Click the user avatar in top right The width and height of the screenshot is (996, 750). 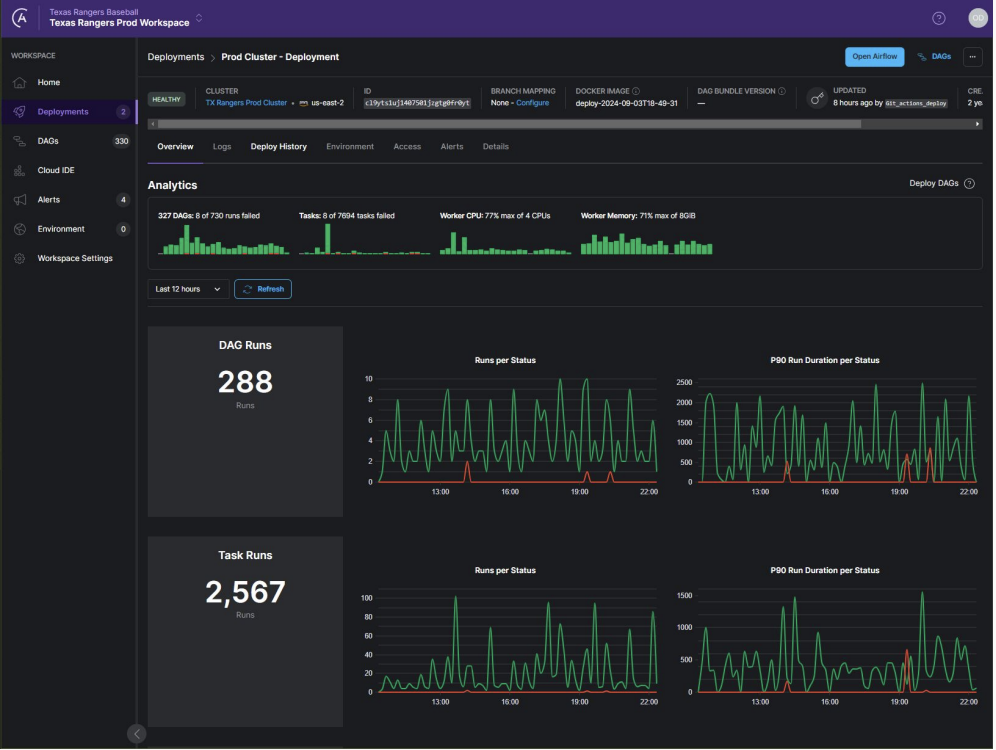tap(977, 18)
